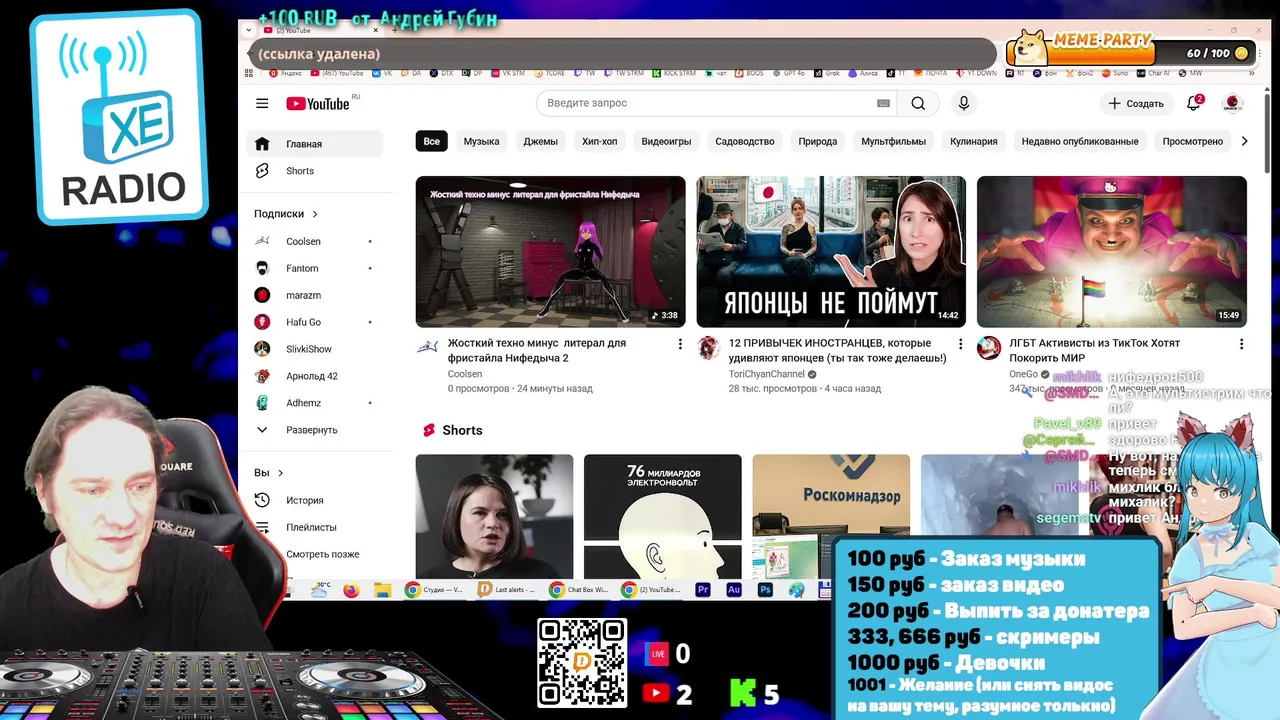1280x720 pixels.
Task: Open the notifications bell
Action: tap(1193, 103)
